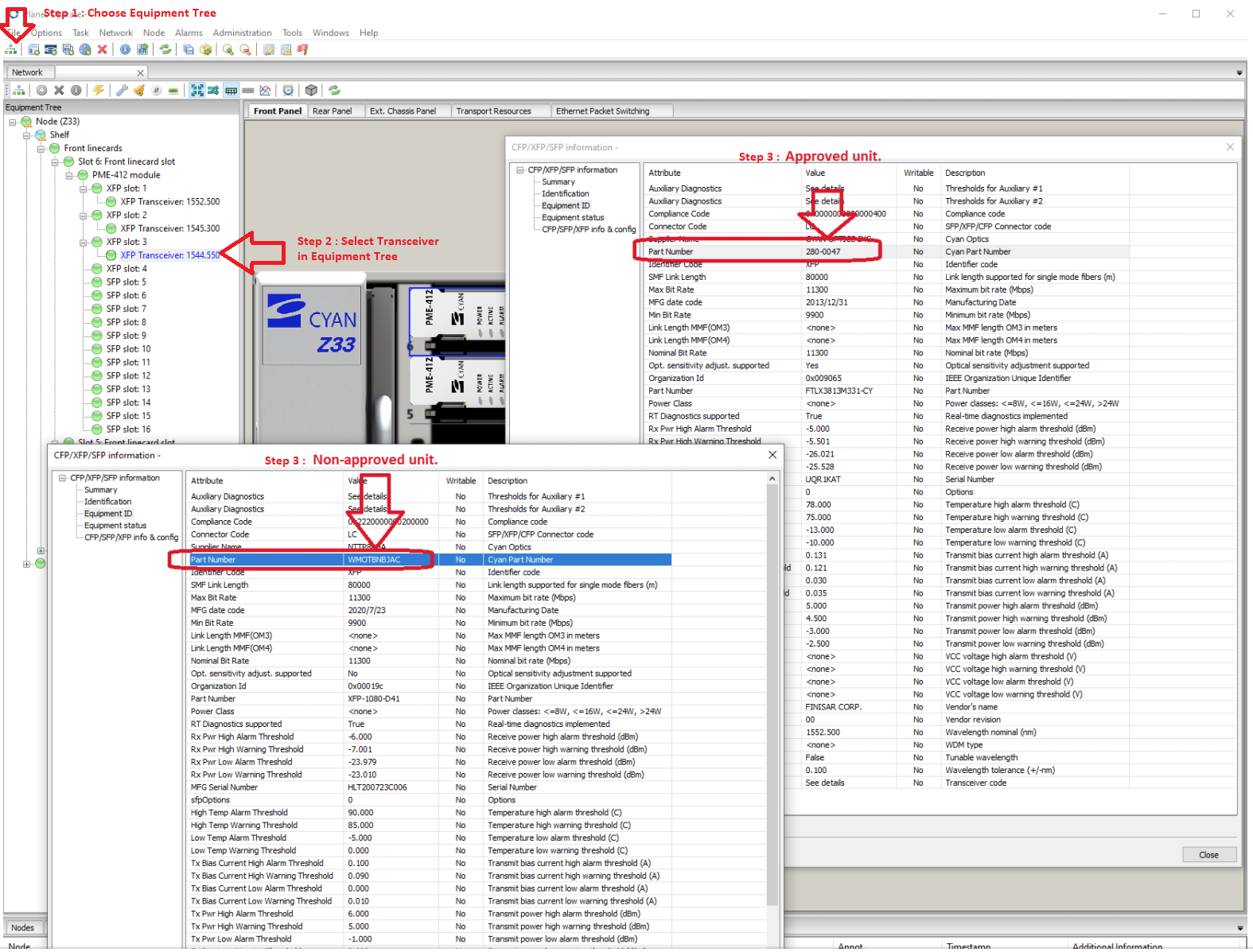1253x952 pixels.
Task: Click the equipment tree icon in node toolbar
Action: [x=18, y=90]
